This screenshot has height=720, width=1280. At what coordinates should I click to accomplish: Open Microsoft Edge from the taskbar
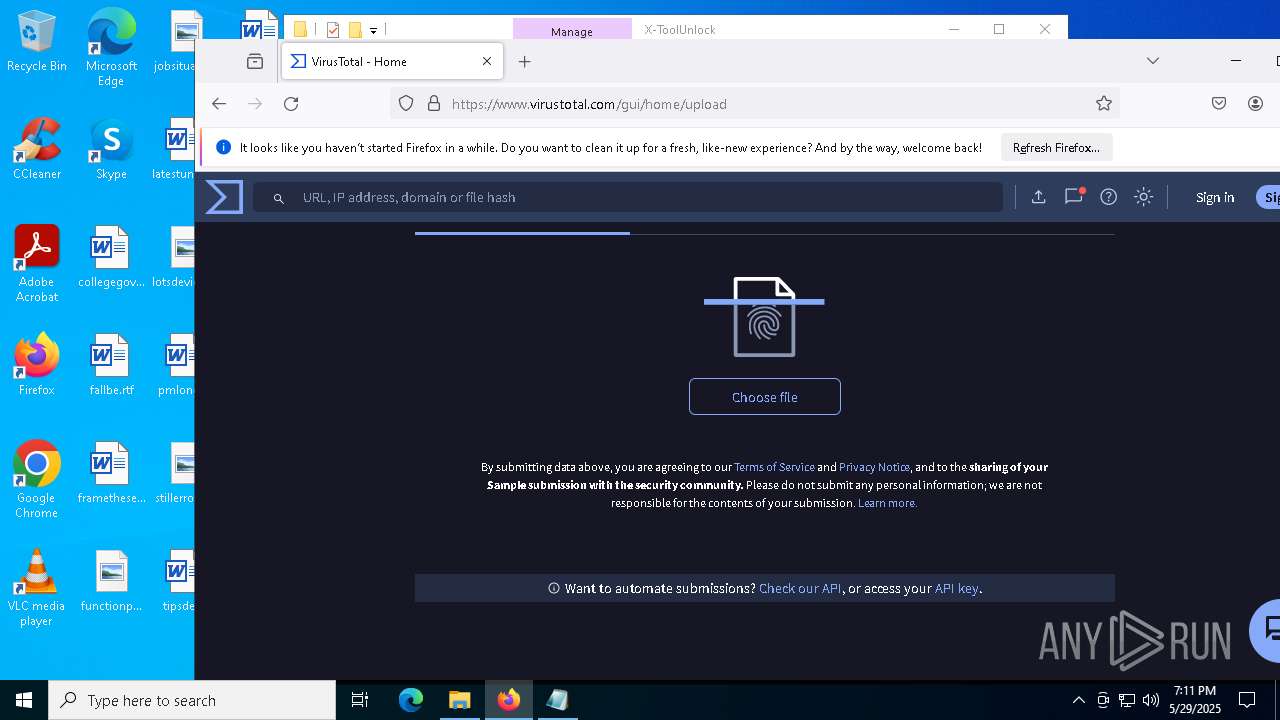coord(411,700)
